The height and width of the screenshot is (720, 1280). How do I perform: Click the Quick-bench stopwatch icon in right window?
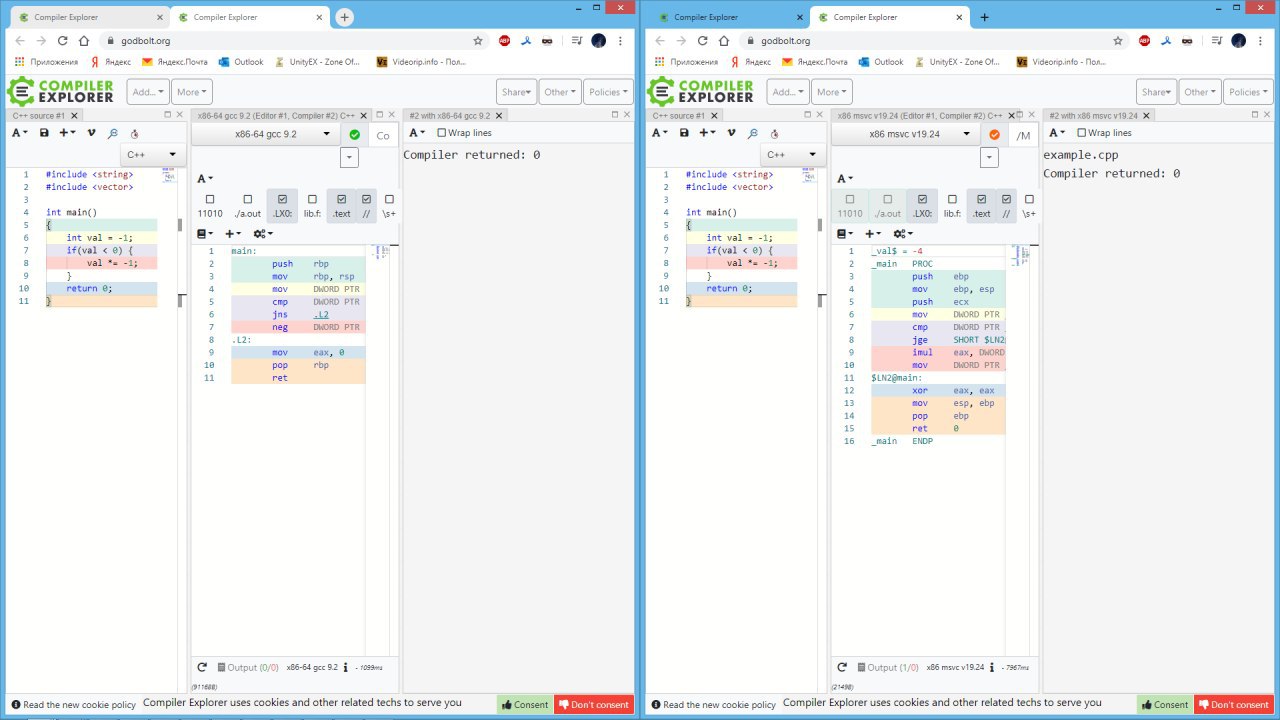coord(775,133)
